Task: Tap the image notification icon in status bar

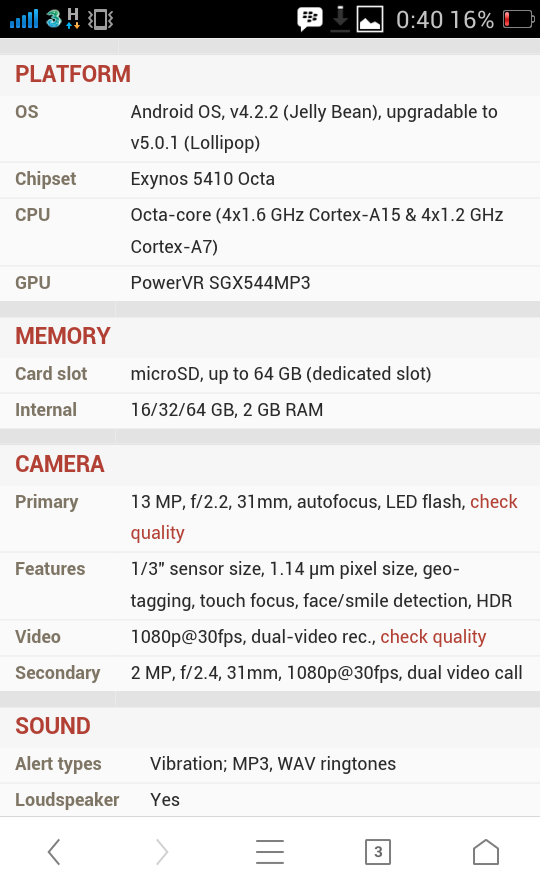Action: tap(370, 19)
